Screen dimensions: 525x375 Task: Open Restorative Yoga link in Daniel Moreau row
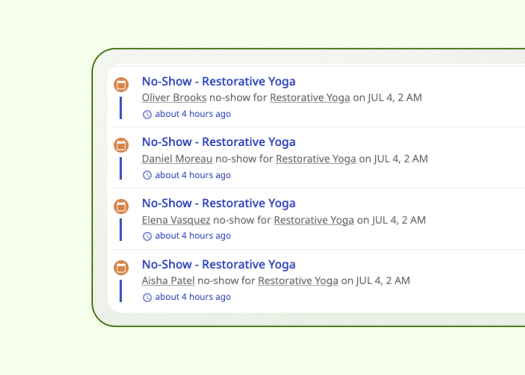coord(316,159)
